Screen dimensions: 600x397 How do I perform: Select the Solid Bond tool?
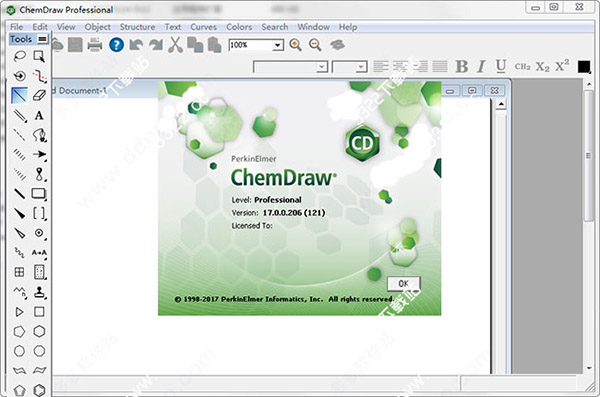pos(19,95)
